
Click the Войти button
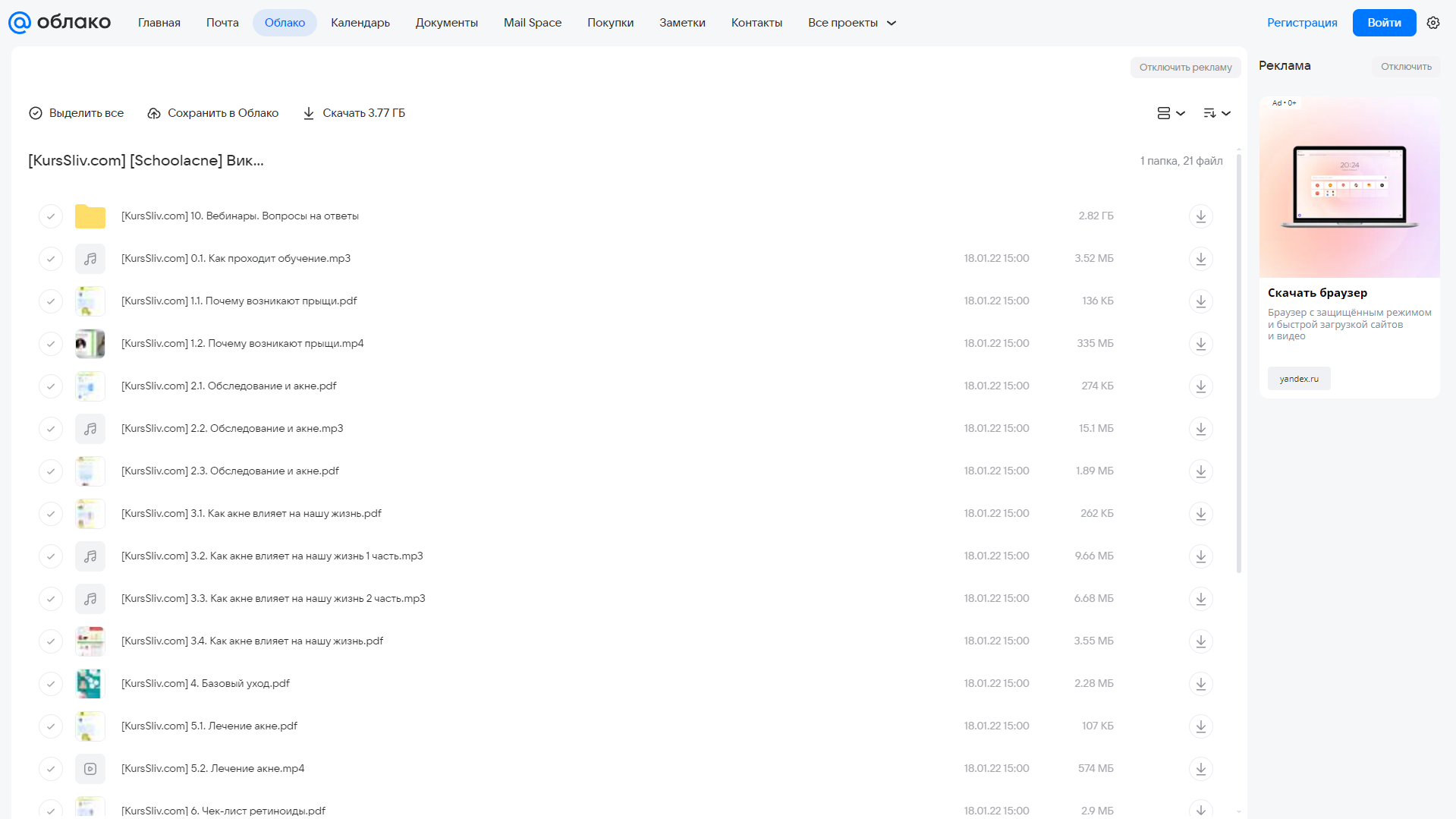click(1384, 23)
